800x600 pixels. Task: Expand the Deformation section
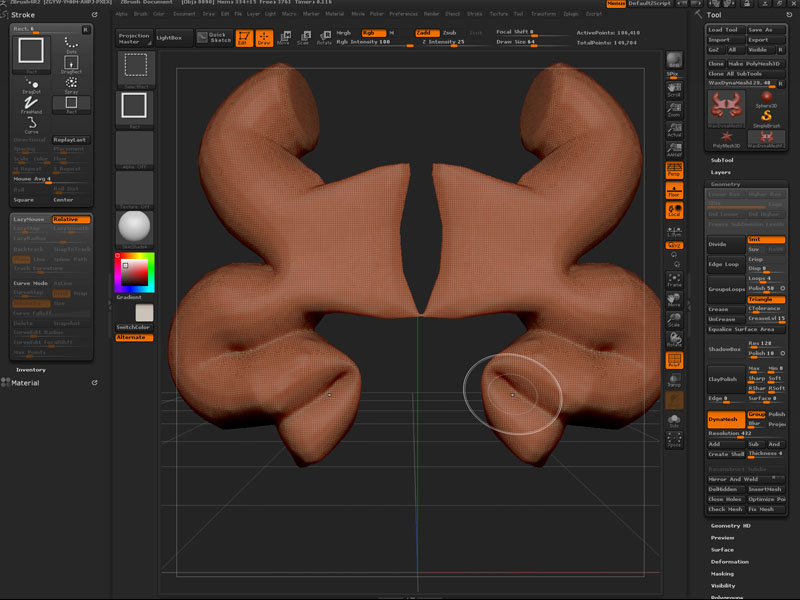tap(730, 562)
